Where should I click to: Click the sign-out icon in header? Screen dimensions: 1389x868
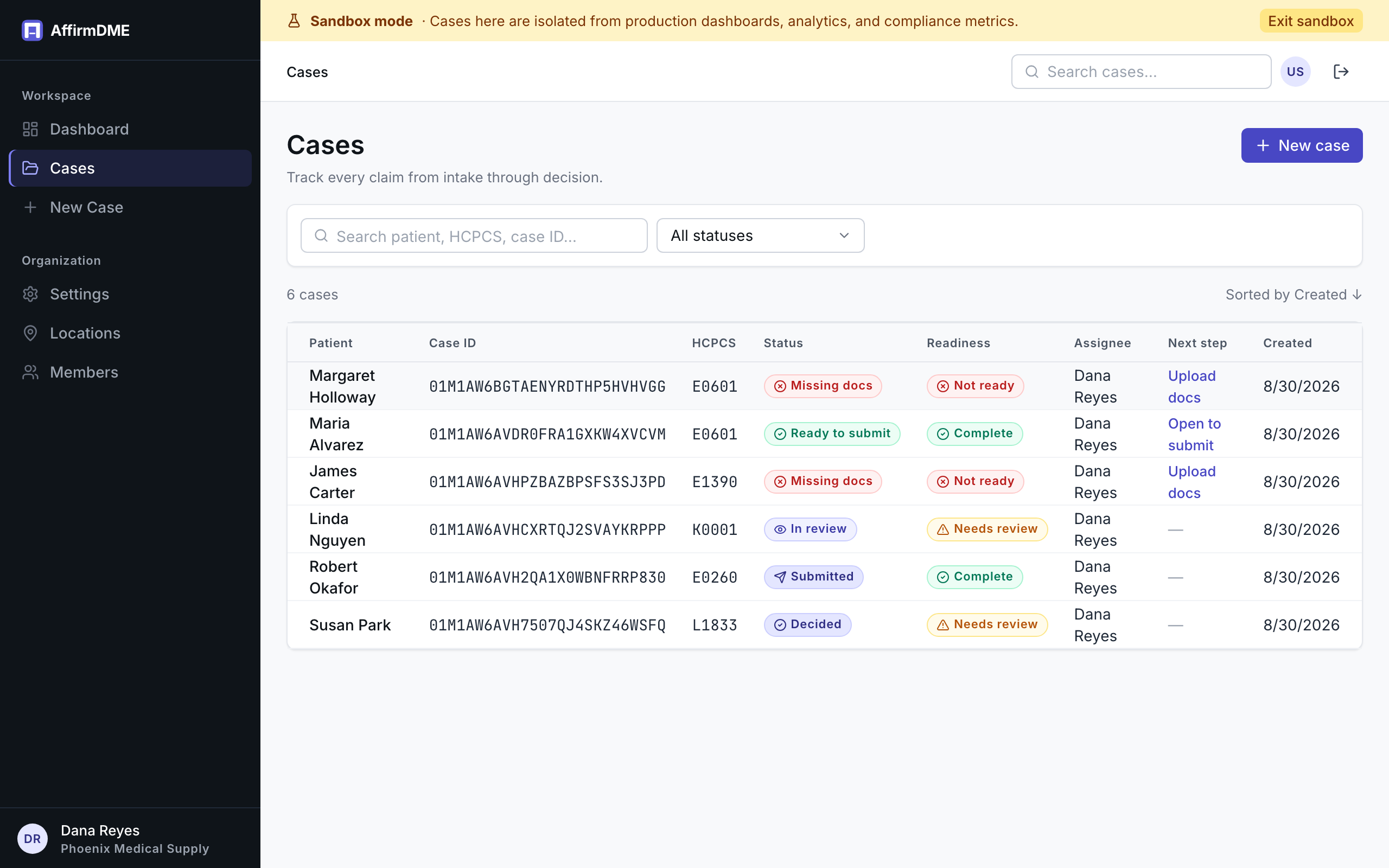point(1341,72)
